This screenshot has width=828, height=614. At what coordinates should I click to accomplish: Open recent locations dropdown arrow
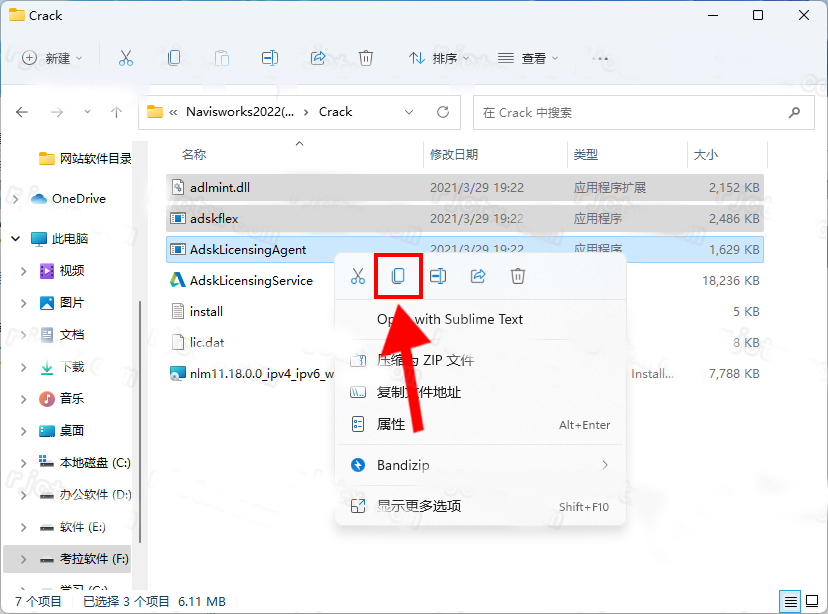click(x=87, y=112)
